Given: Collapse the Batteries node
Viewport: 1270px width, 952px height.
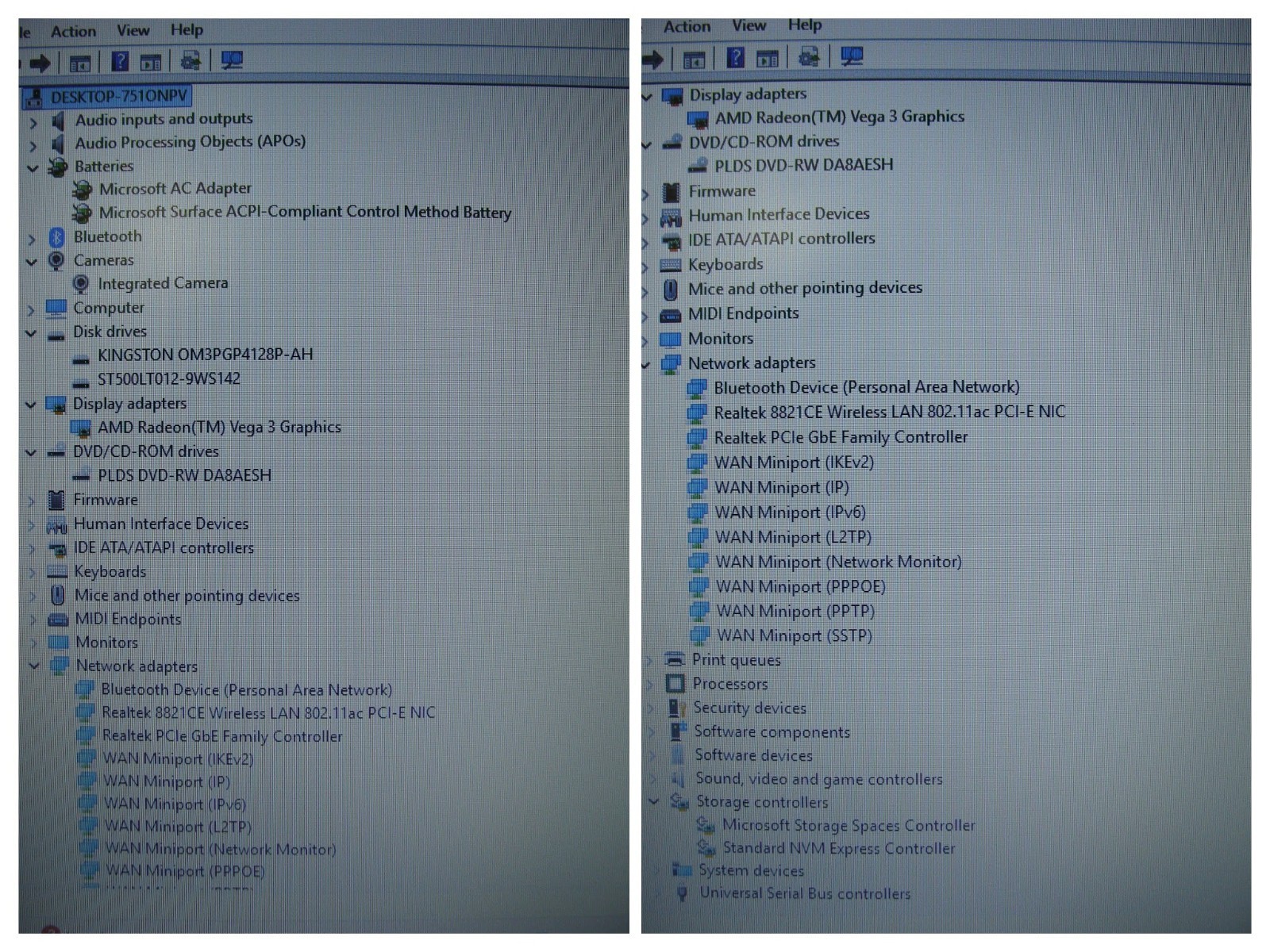Looking at the screenshot, I should (x=33, y=168).
